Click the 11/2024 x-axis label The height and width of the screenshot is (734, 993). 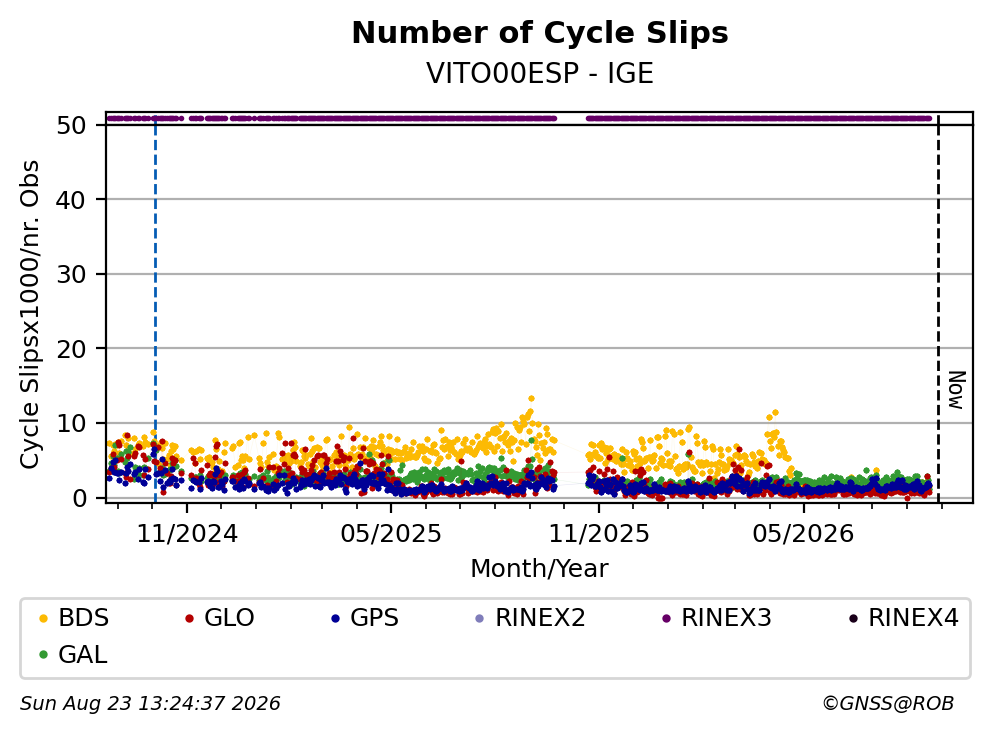(x=187, y=534)
